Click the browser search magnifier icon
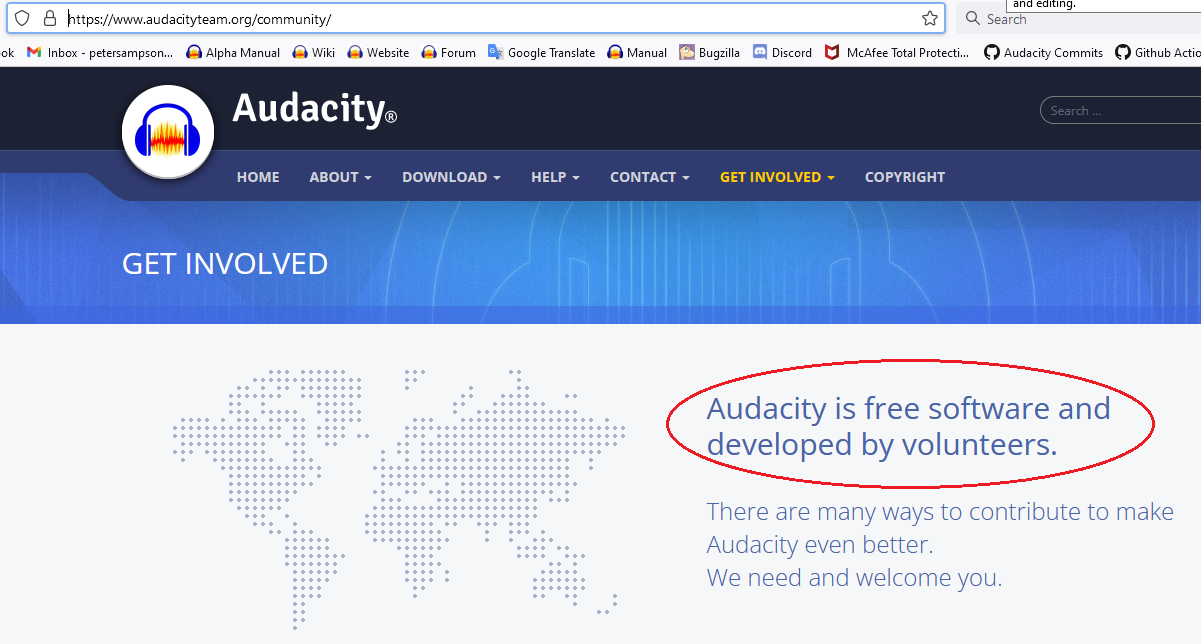The image size is (1201, 644). click(x=972, y=18)
